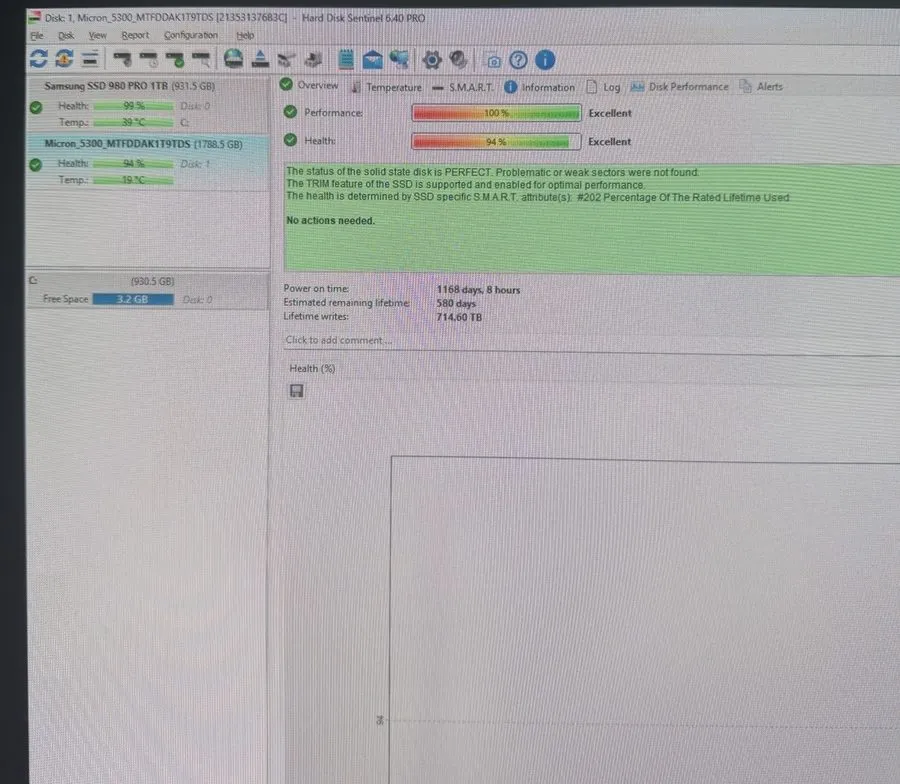This screenshot has width=900, height=784.
Task: Click the camera screenshot toolbar icon
Action: (493, 61)
